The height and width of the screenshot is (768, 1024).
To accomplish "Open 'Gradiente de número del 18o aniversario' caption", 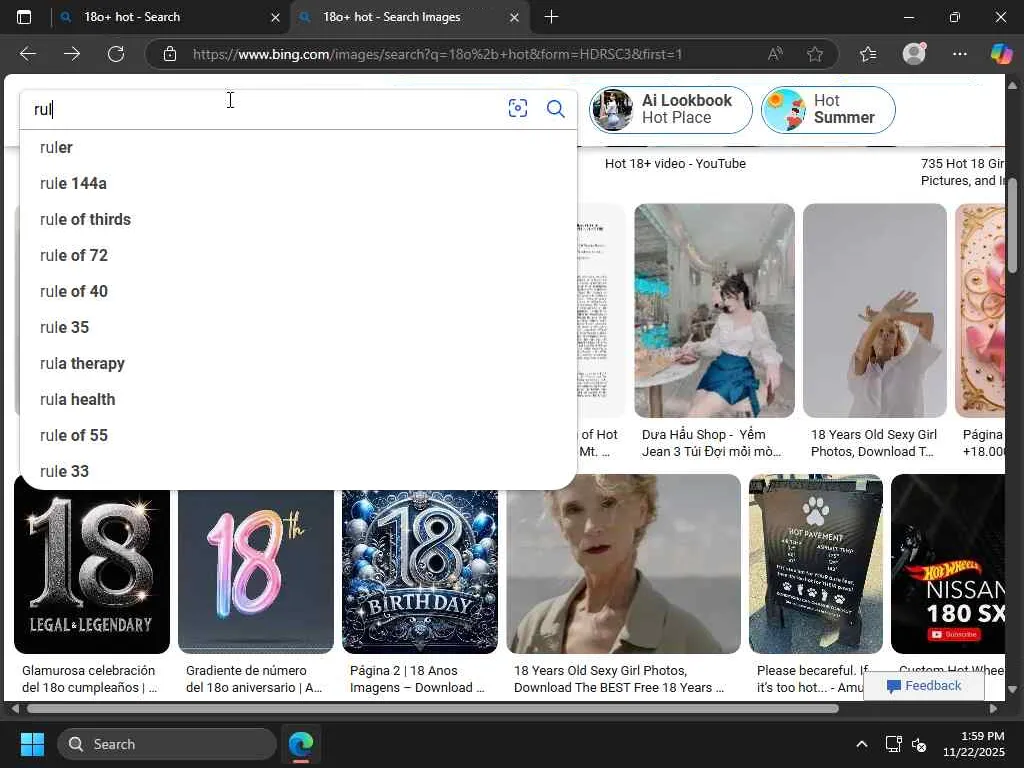I will (254, 679).
